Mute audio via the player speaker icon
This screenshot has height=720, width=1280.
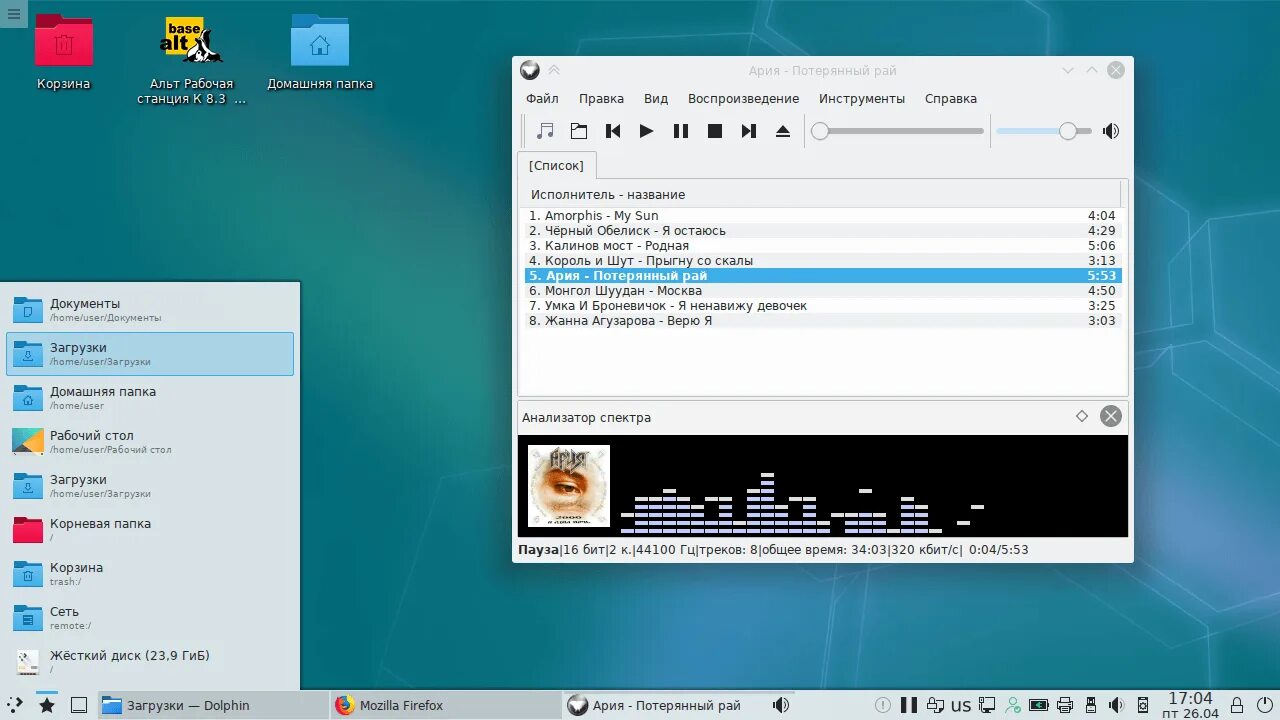(x=1111, y=131)
